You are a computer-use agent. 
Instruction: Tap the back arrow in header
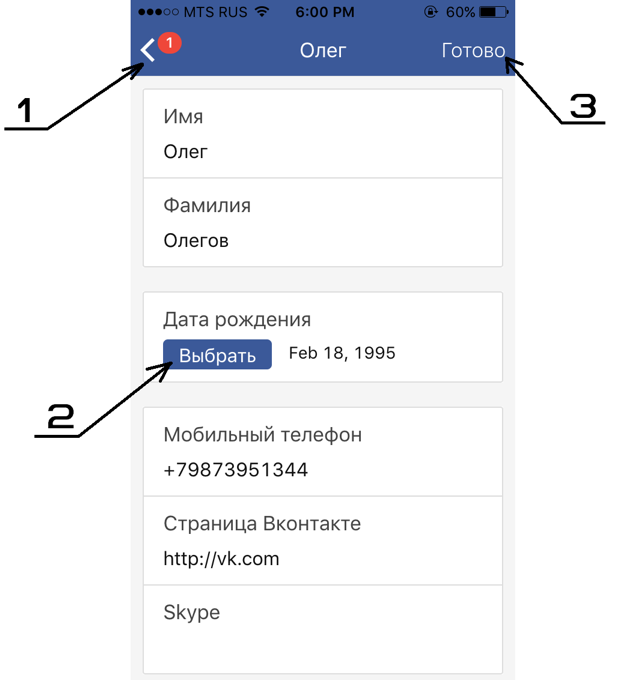point(148,50)
